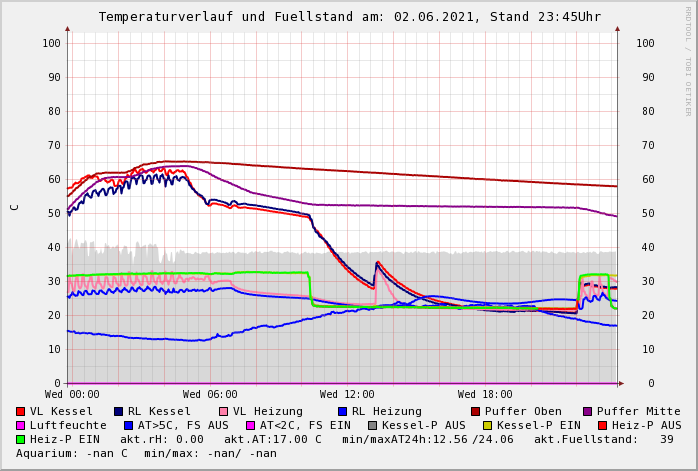Click the red VL Kessel legend swatch
The image size is (698, 471).
click(x=21, y=411)
